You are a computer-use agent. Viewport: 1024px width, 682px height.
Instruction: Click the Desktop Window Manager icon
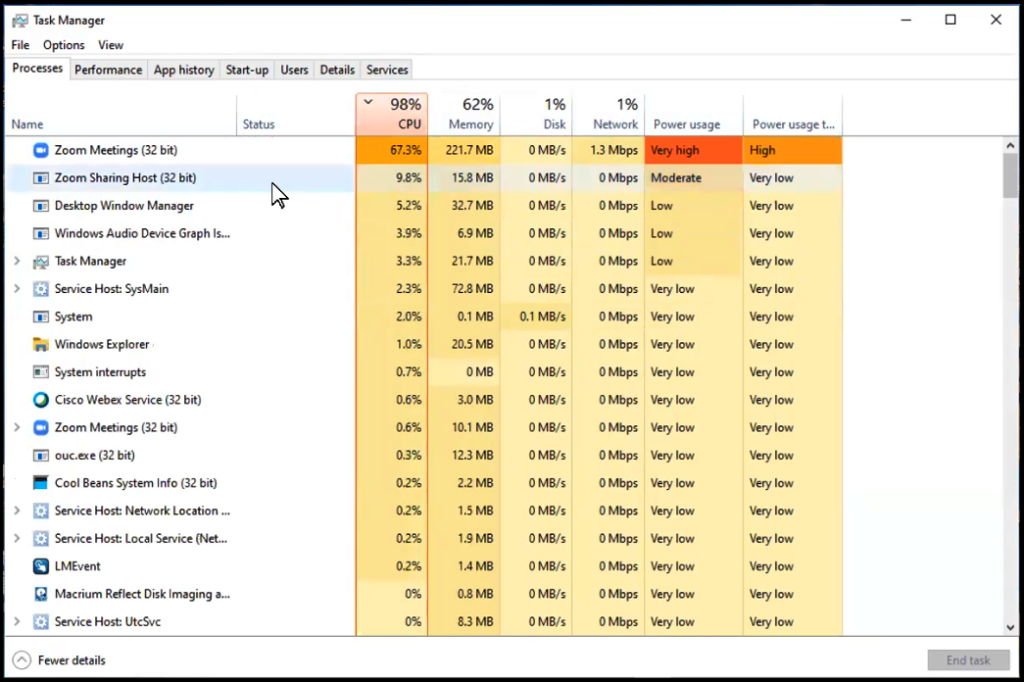40,206
